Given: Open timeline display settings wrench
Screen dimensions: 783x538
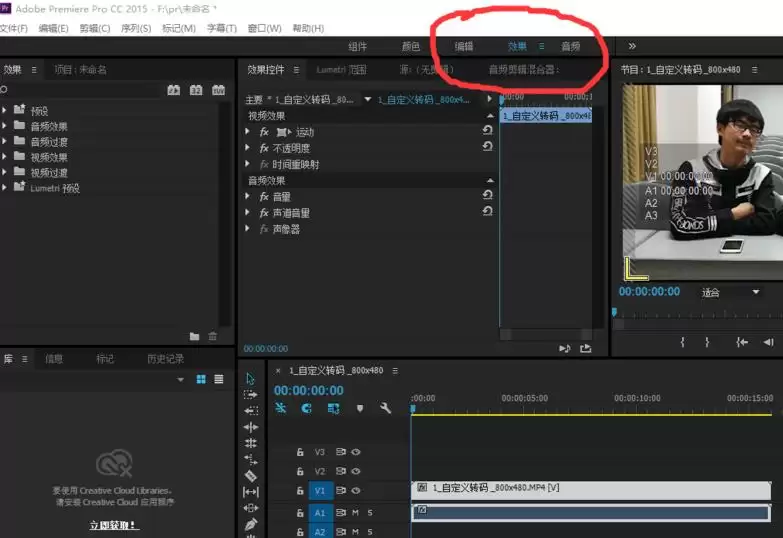Looking at the screenshot, I should [386, 408].
